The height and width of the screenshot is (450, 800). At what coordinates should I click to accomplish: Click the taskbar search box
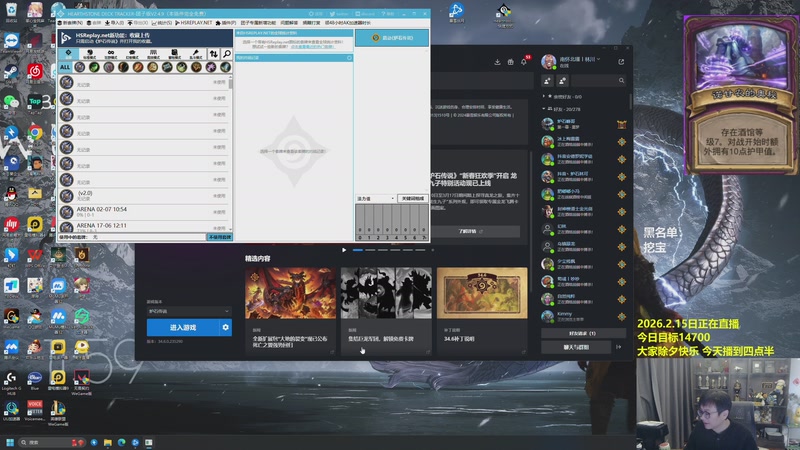[x=51, y=442]
